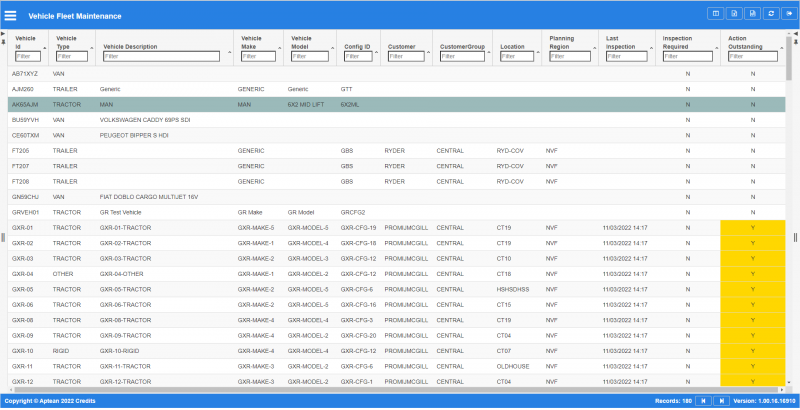Click right panel splitter grip handle
The height and width of the screenshot is (410, 800).
pos(795,237)
